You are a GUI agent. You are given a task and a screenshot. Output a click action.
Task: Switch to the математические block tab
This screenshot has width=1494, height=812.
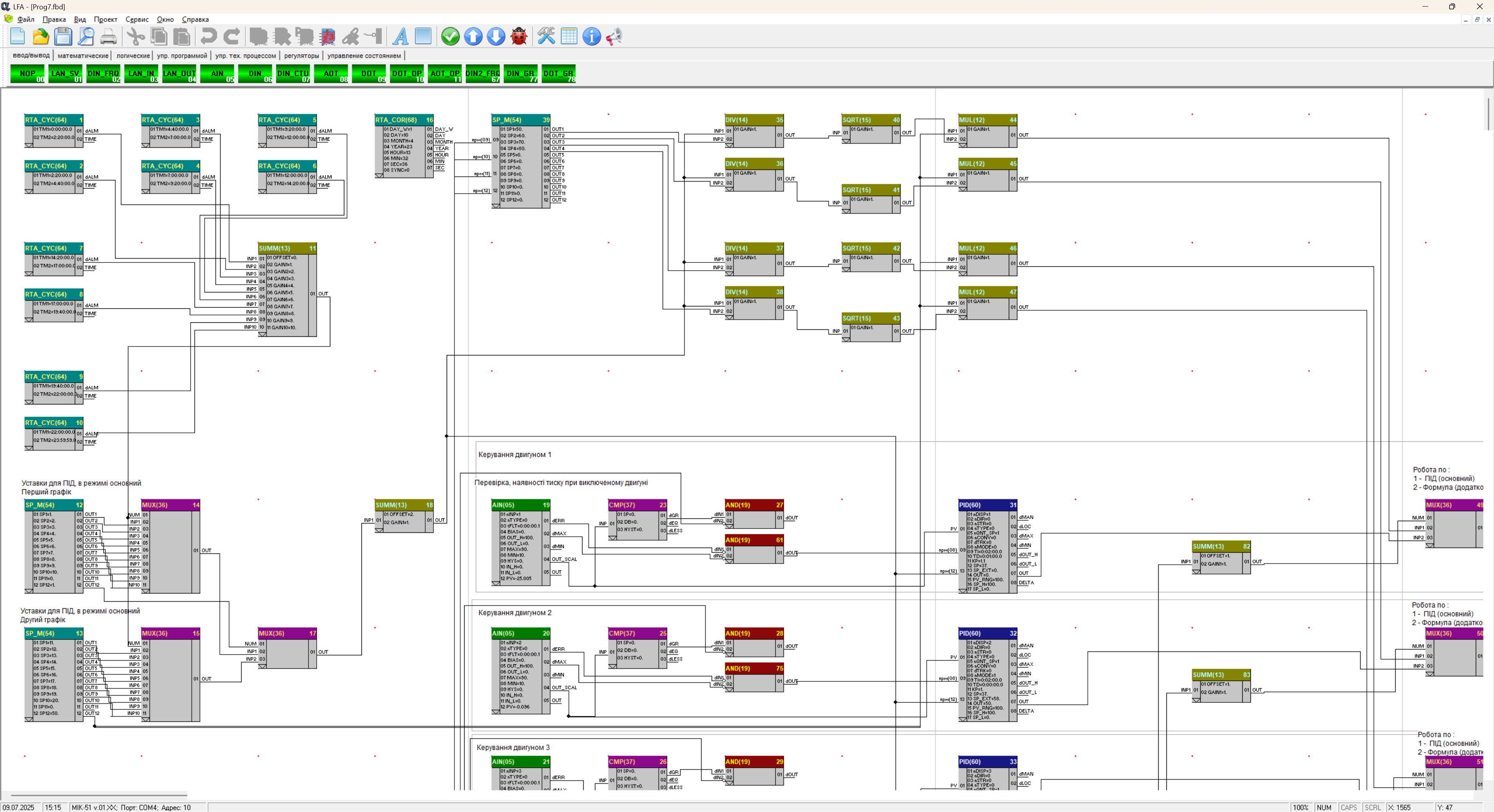(x=83, y=56)
